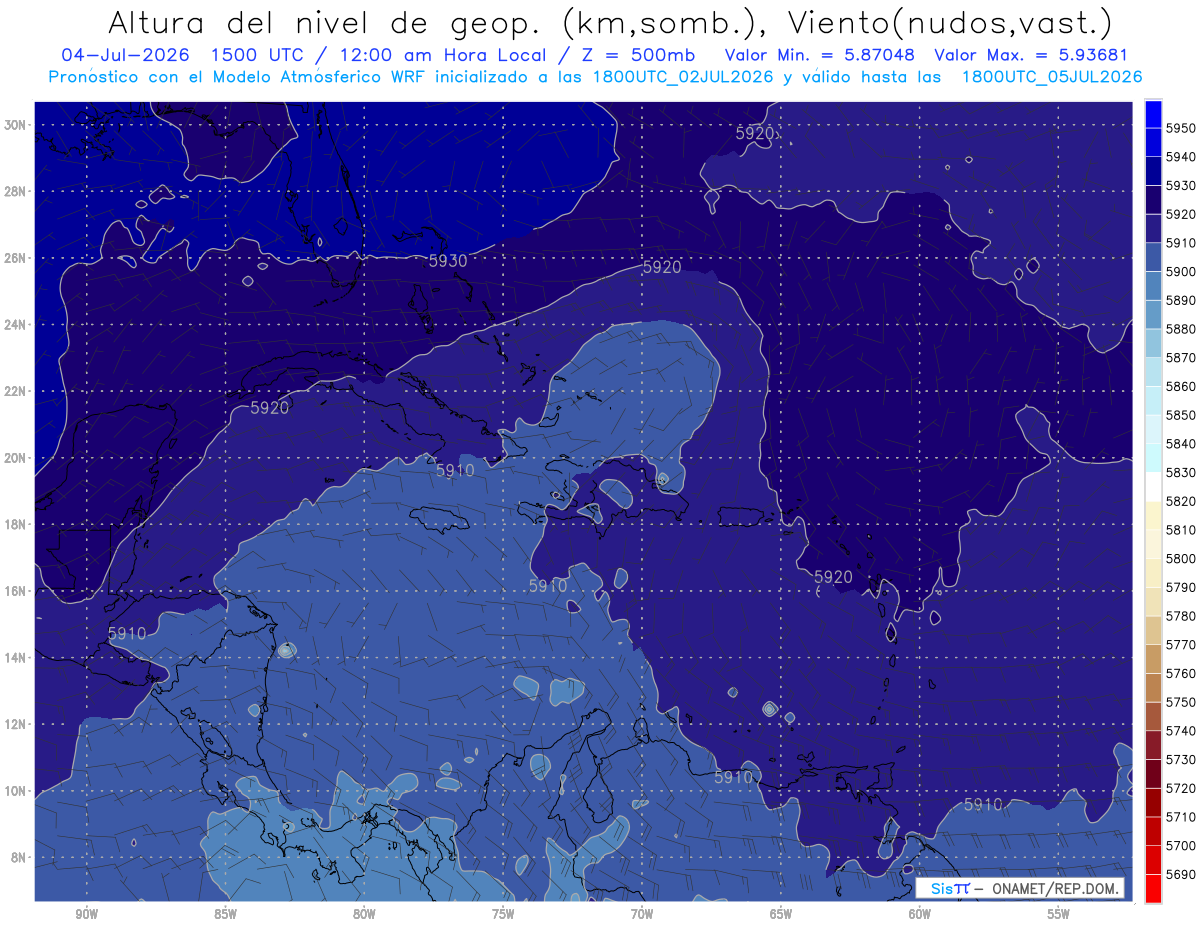Click the '5950' colorbar value
Screen dimensions: 1200x927
click(x=1180, y=128)
